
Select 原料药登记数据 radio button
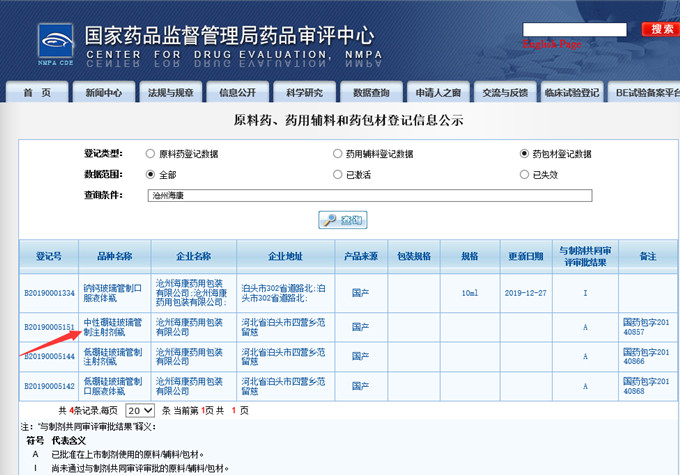point(151,154)
